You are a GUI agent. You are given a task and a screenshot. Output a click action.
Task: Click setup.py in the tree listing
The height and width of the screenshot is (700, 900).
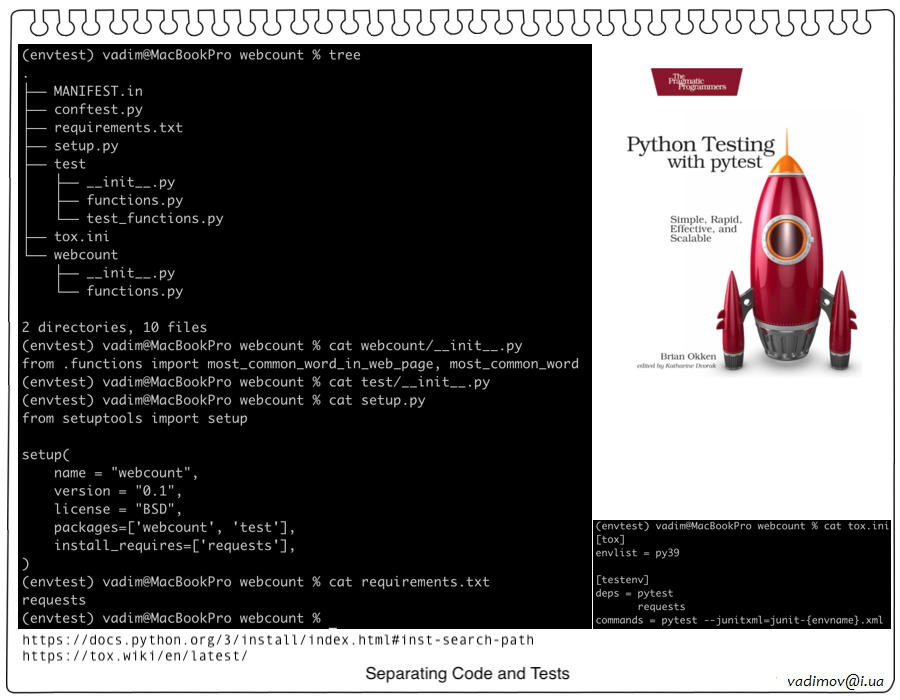(x=86, y=146)
